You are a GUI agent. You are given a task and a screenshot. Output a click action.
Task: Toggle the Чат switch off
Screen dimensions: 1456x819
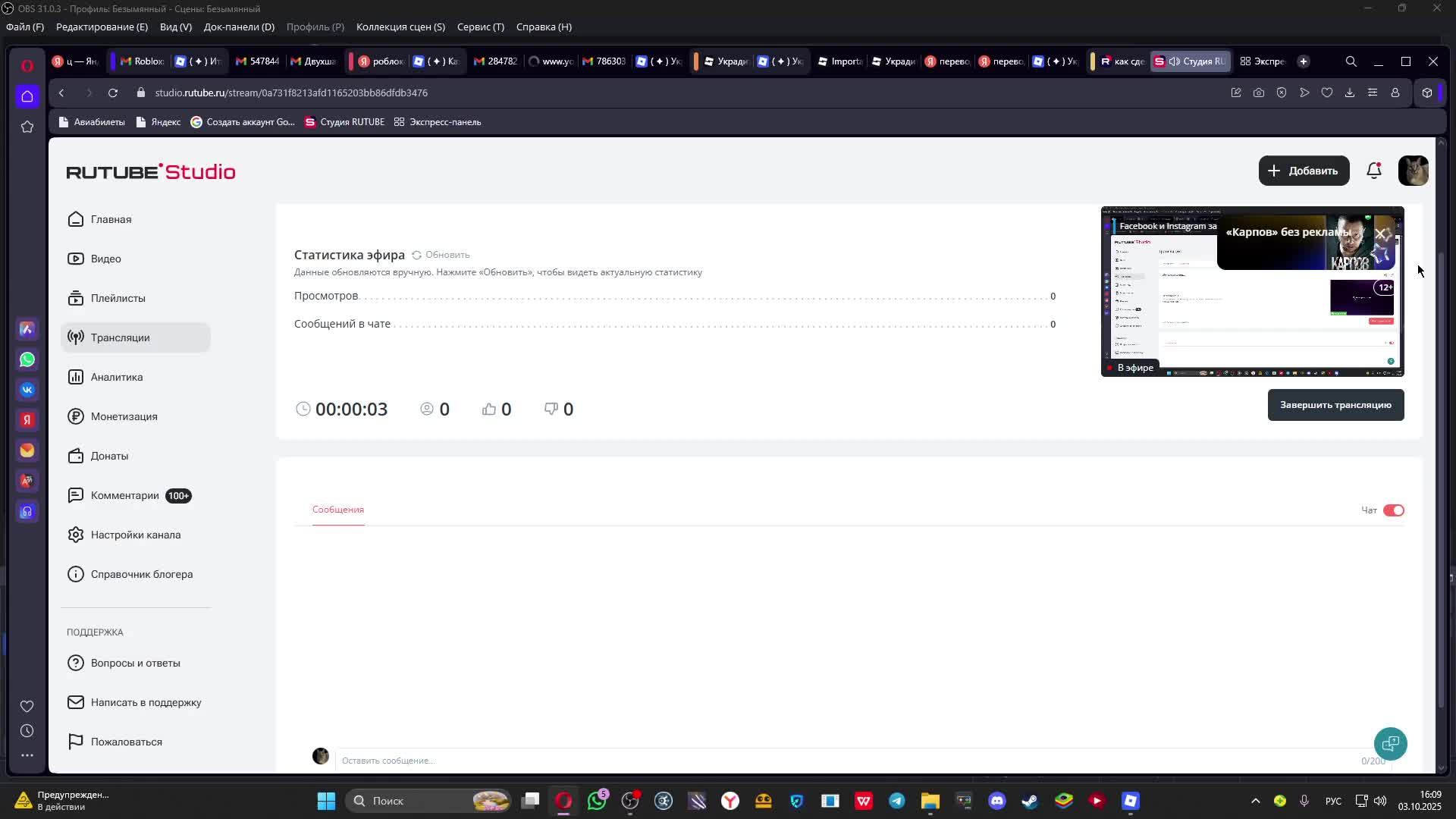click(x=1393, y=510)
